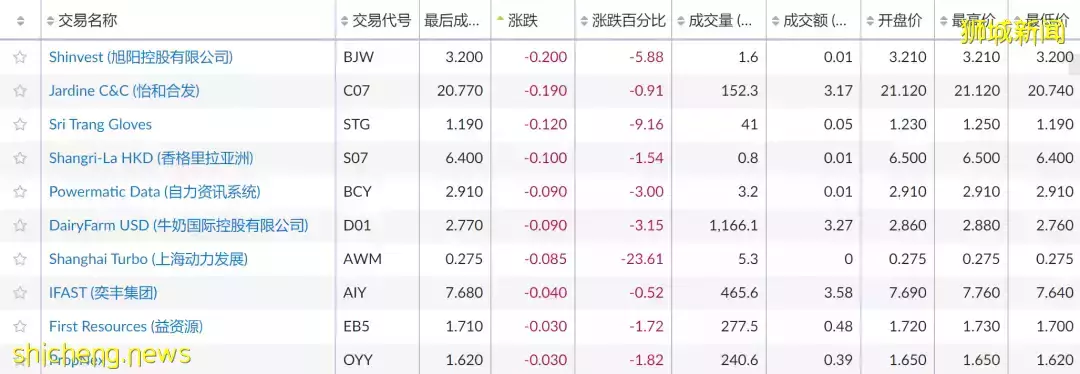This screenshot has width=1080, height=374.
Task: Toggle favorite star for Jardine C&C
Action: (x=20, y=91)
